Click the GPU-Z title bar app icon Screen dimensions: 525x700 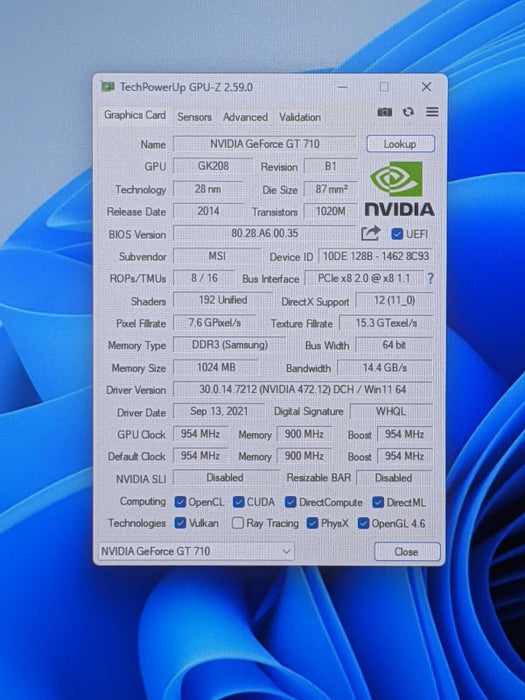coord(108,87)
